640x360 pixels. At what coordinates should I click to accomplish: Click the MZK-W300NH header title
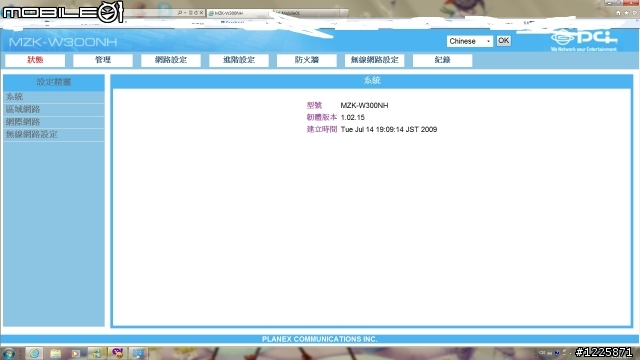pos(63,42)
